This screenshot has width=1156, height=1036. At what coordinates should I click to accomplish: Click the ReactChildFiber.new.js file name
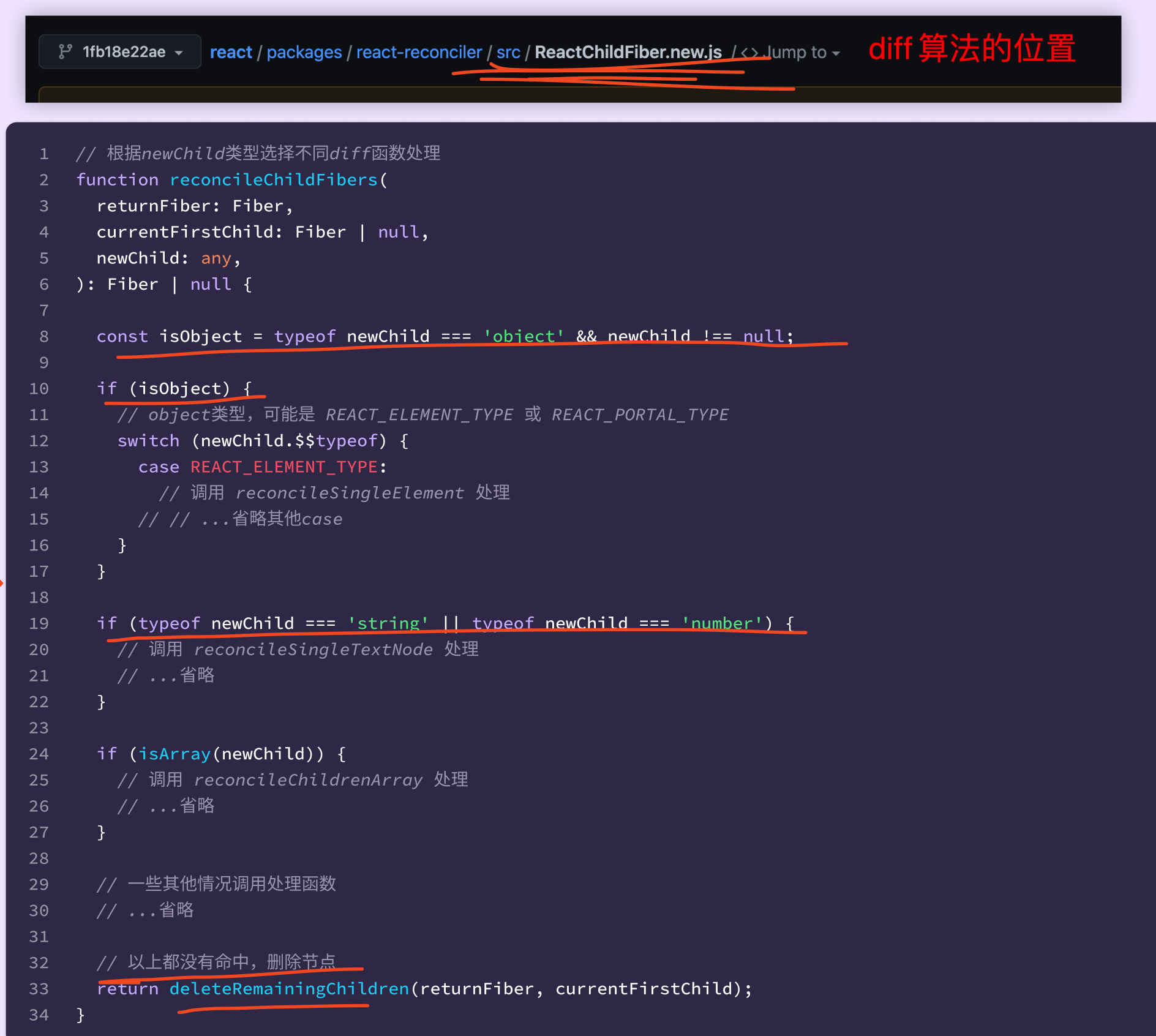click(x=628, y=53)
